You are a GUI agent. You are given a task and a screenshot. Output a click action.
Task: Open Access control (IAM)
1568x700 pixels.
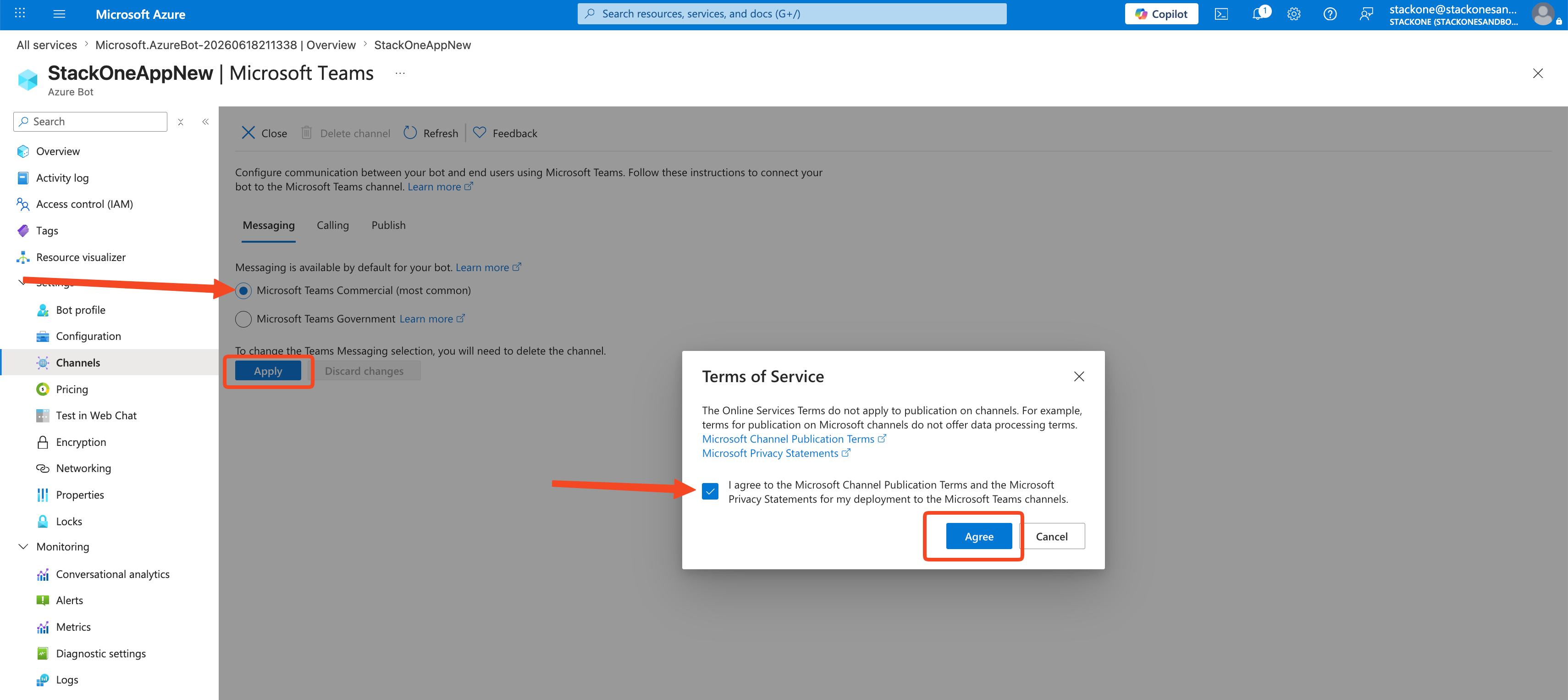(84, 204)
